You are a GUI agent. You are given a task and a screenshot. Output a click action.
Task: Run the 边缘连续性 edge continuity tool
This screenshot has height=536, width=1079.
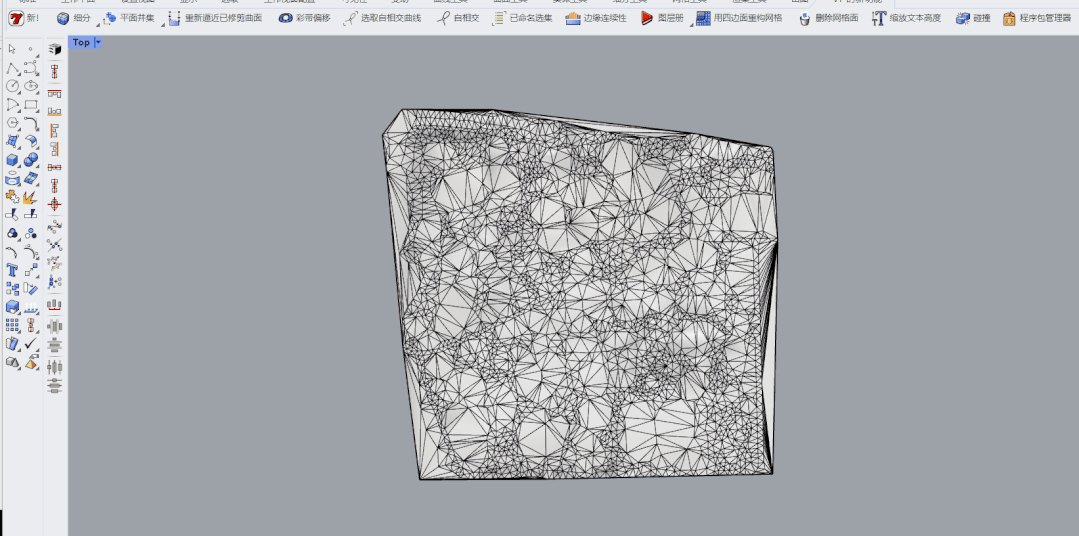(x=595, y=18)
